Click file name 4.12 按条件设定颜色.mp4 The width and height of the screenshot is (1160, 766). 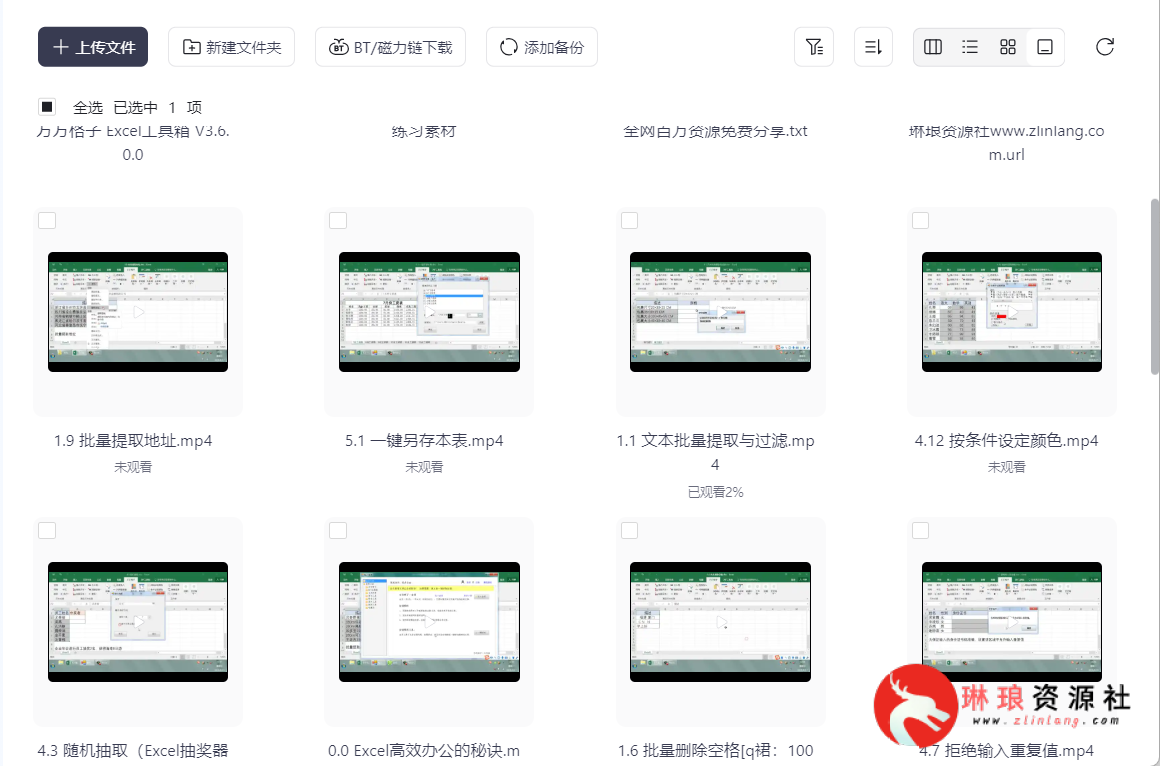(1007, 441)
